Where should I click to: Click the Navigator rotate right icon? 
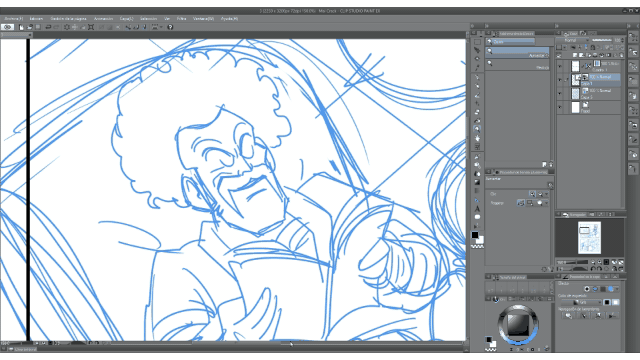[600, 269]
